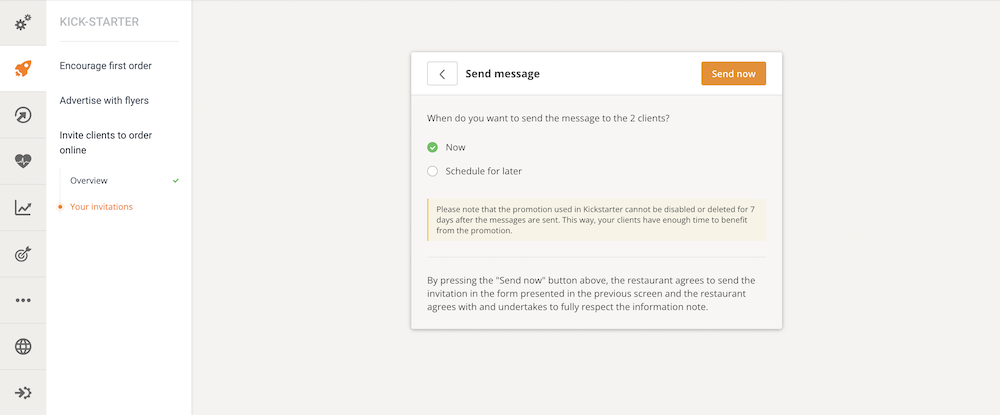Click the globe icon in sidebar

click(23, 346)
